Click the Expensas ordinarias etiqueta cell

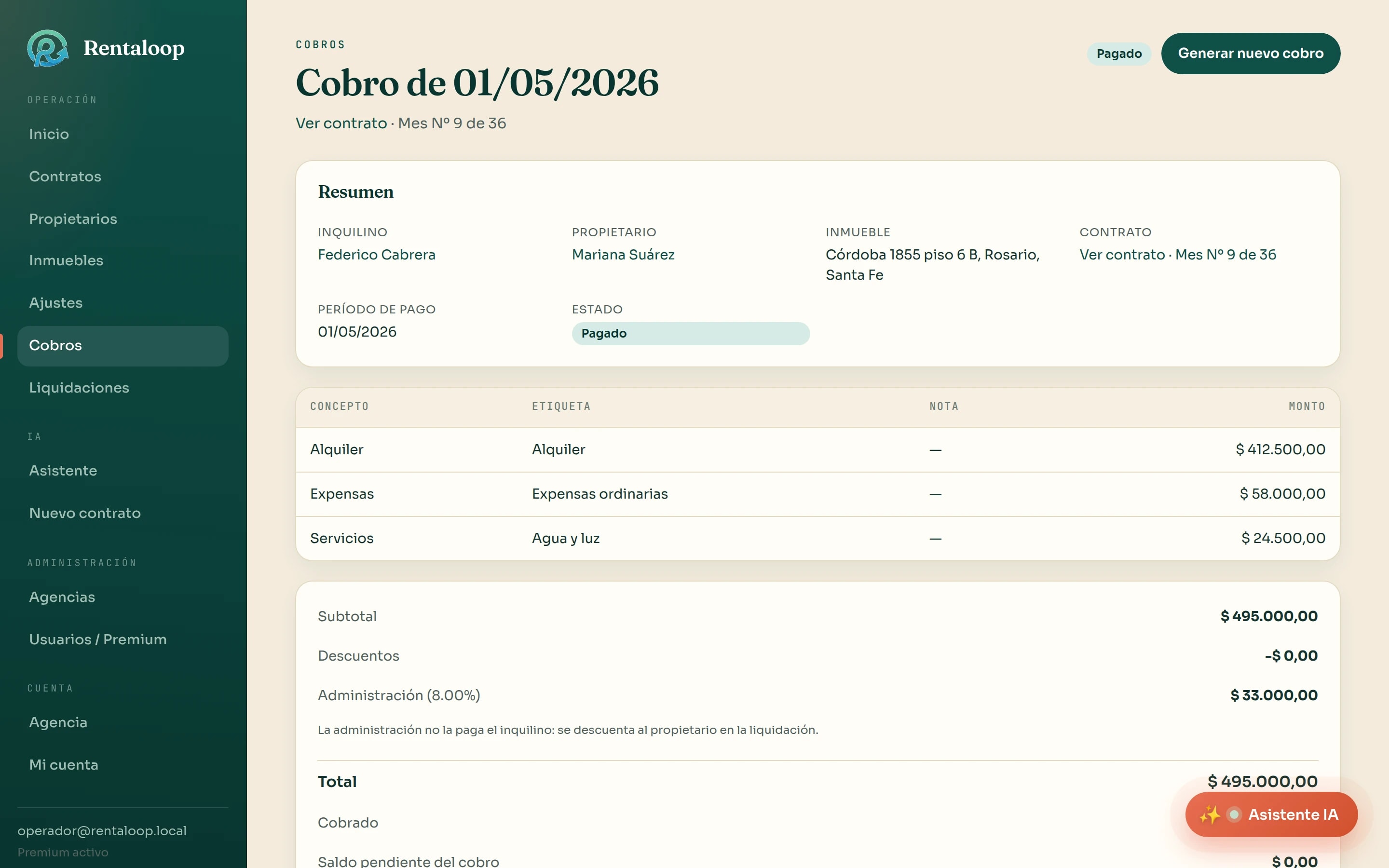point(600,494)
